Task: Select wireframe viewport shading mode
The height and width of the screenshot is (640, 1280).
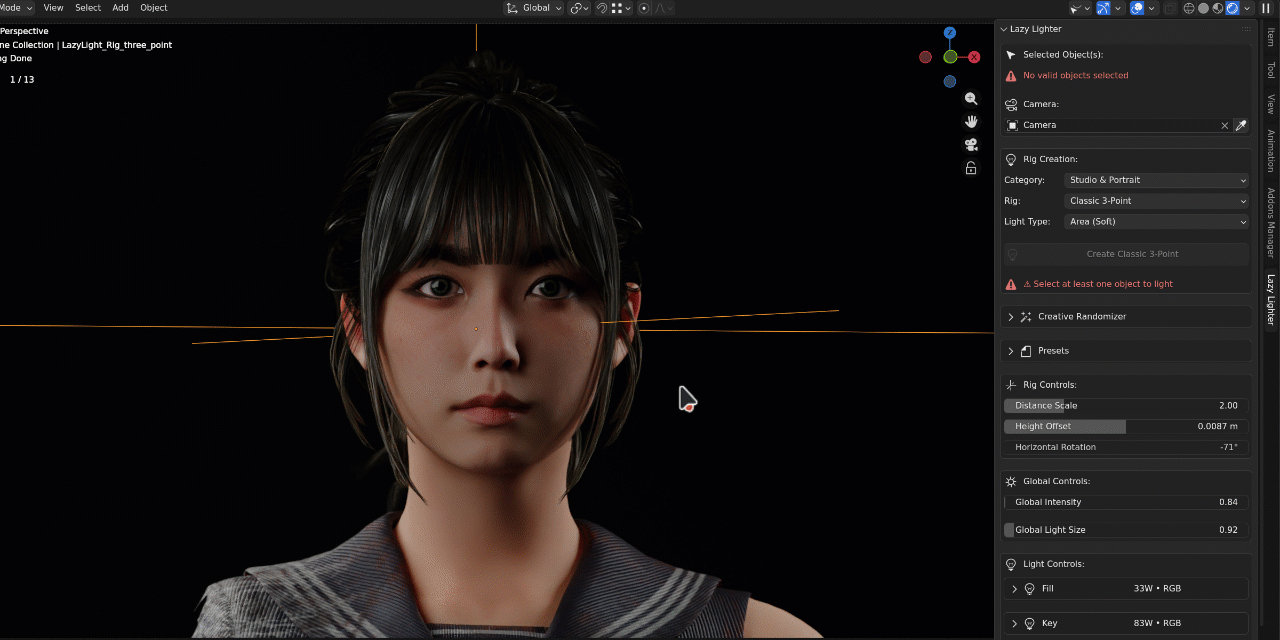Action: (1189, 8)
